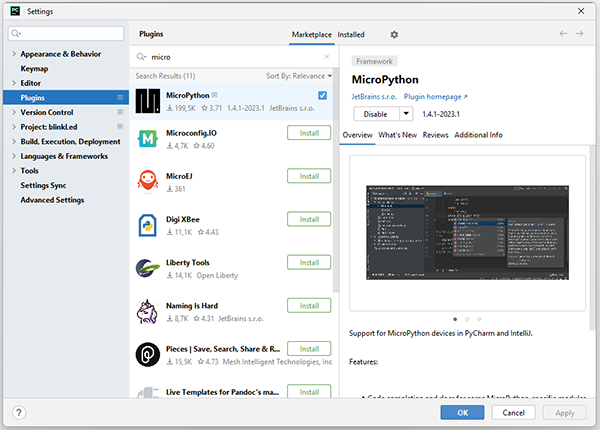
Task: Install the Microconfig.IO plugin
Action: 309,133
